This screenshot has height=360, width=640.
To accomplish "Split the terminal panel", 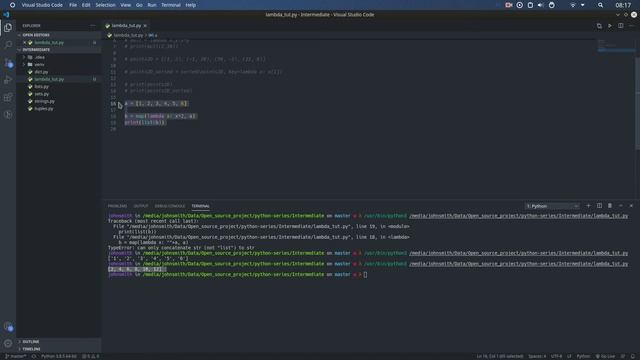I will point(599,206).
